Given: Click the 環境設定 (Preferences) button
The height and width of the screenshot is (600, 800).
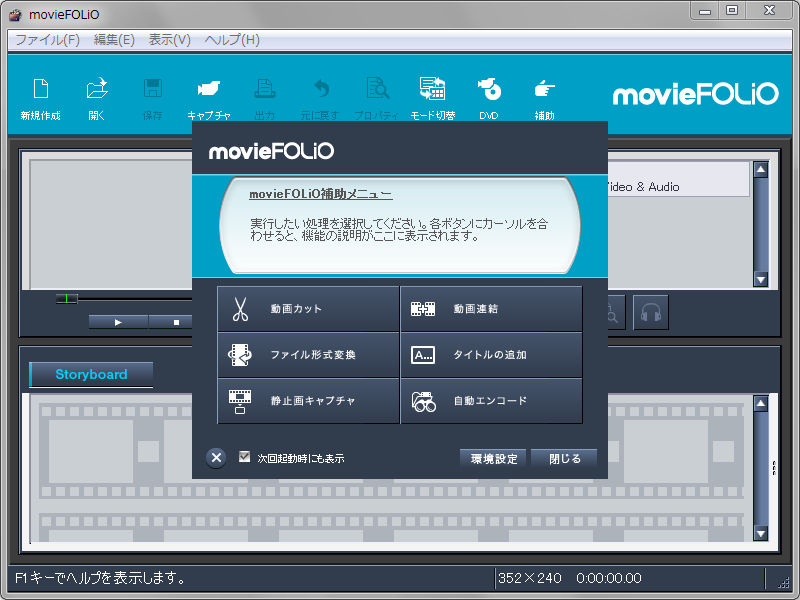Looking at the screenshot, I should pyautogui.click(x=493, y=458).
